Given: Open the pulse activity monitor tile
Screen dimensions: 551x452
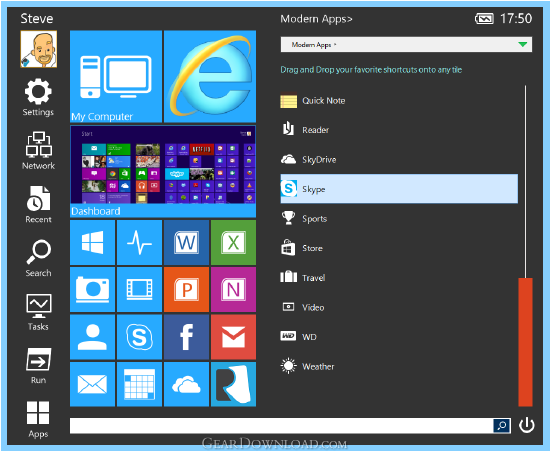Looking at the screenshot, I should (140, 243).
